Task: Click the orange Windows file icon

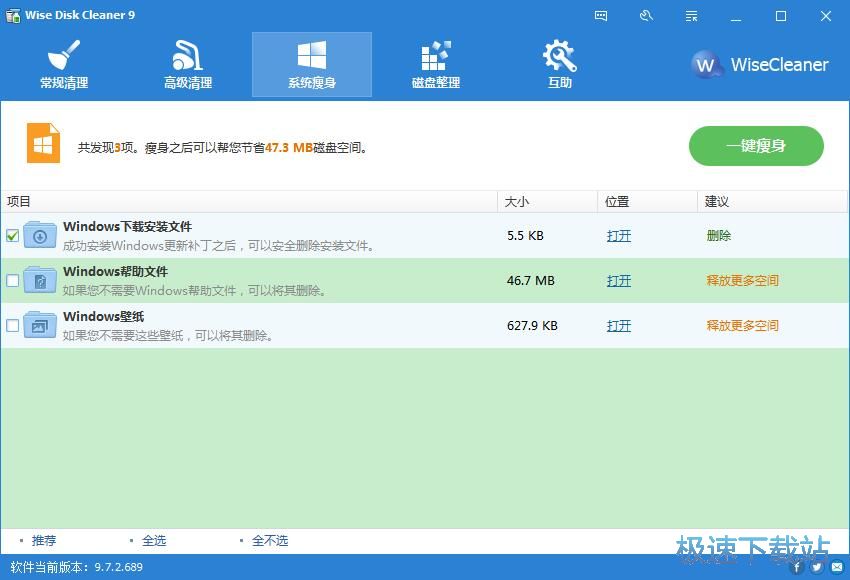Action: [43, 143]
